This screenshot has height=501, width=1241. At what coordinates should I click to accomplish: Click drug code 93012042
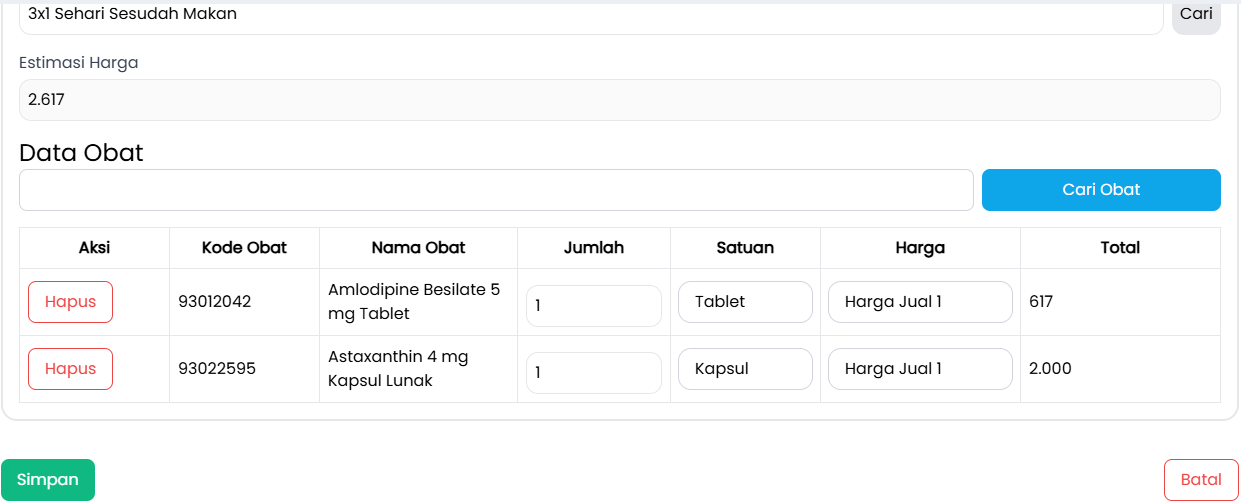pyautogui.click(x=215, y=302)
